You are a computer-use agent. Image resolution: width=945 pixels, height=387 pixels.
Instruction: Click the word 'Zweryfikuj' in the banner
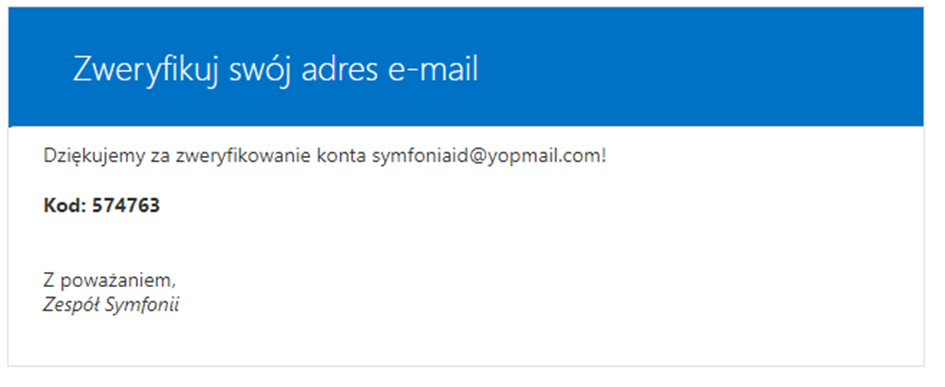[x=145, y=71]
